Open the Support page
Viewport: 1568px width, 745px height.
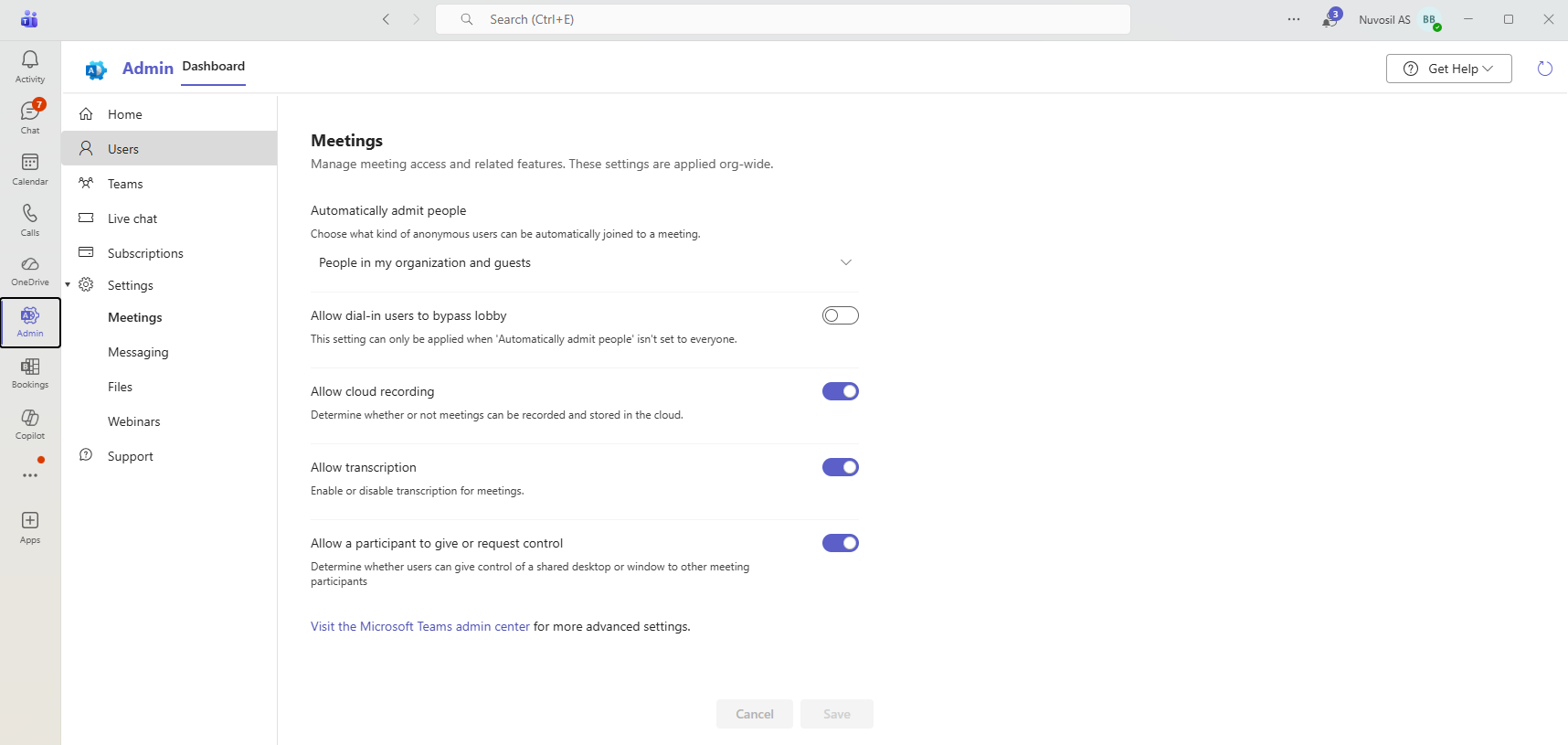pos(169,456)
